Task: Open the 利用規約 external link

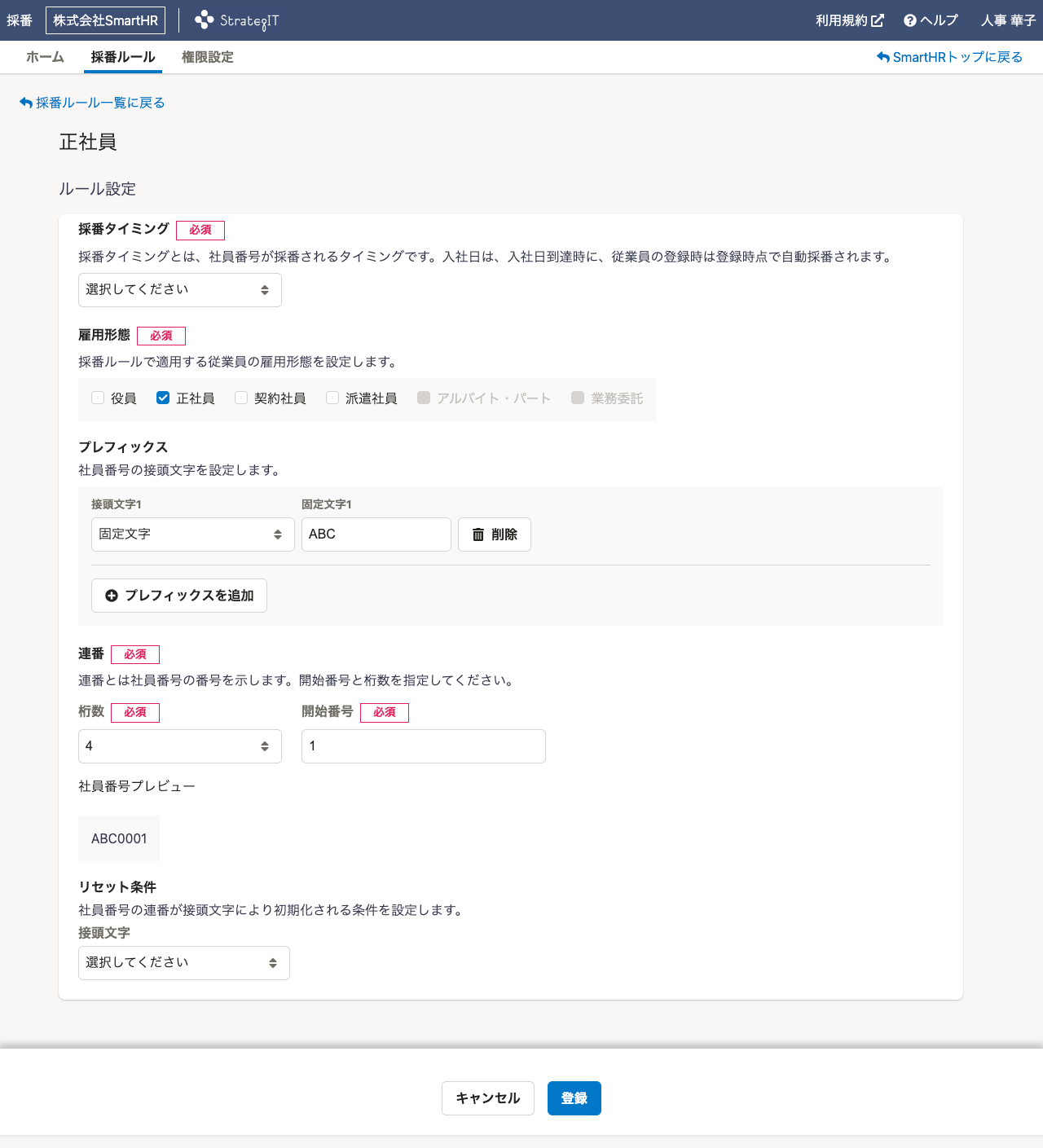Action: click(848, 20)
